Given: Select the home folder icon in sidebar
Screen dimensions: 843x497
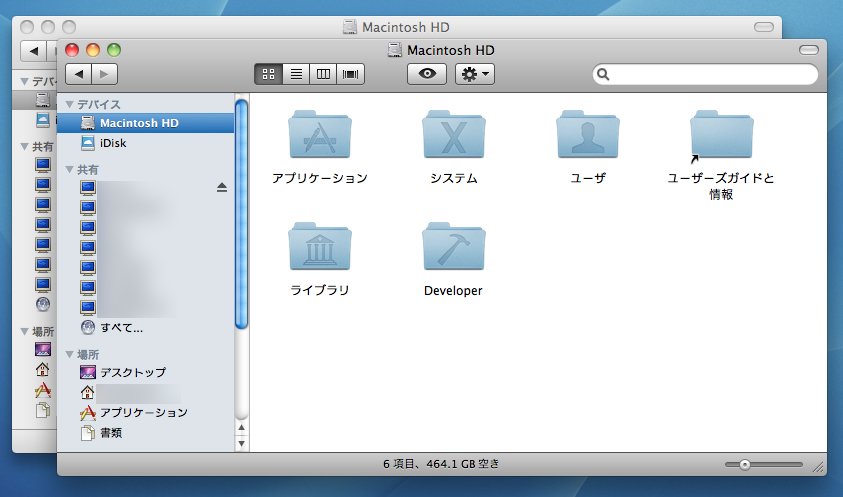Looking at the screenshot, I should 87,392.
